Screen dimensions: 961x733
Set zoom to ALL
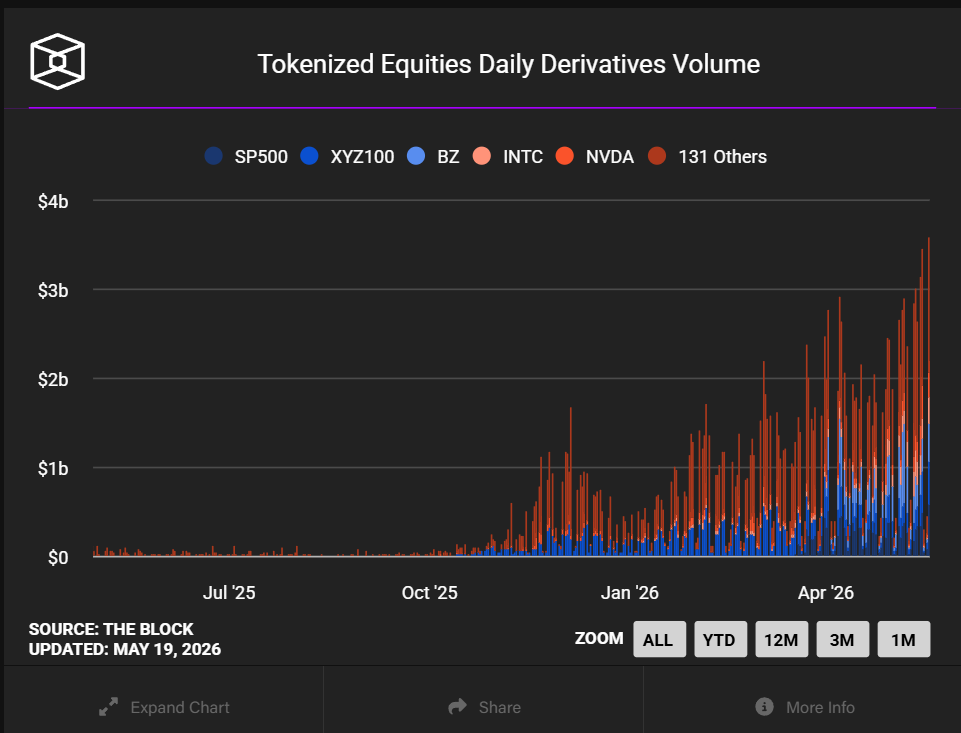659,639
